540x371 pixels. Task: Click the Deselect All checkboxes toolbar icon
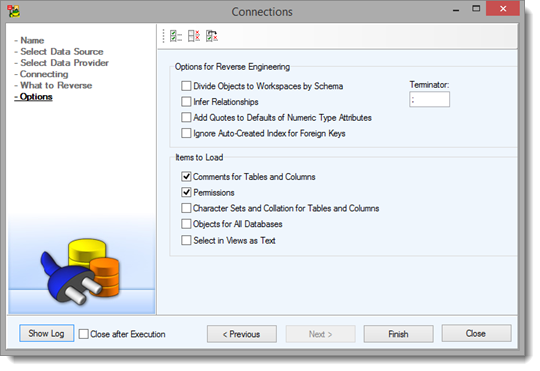click(194, 36)
